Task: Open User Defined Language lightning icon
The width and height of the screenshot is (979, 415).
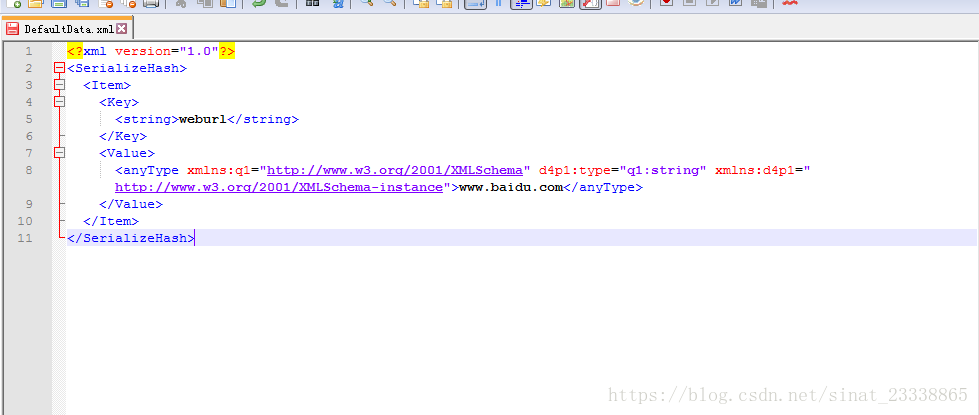Action: pos(543,3)
